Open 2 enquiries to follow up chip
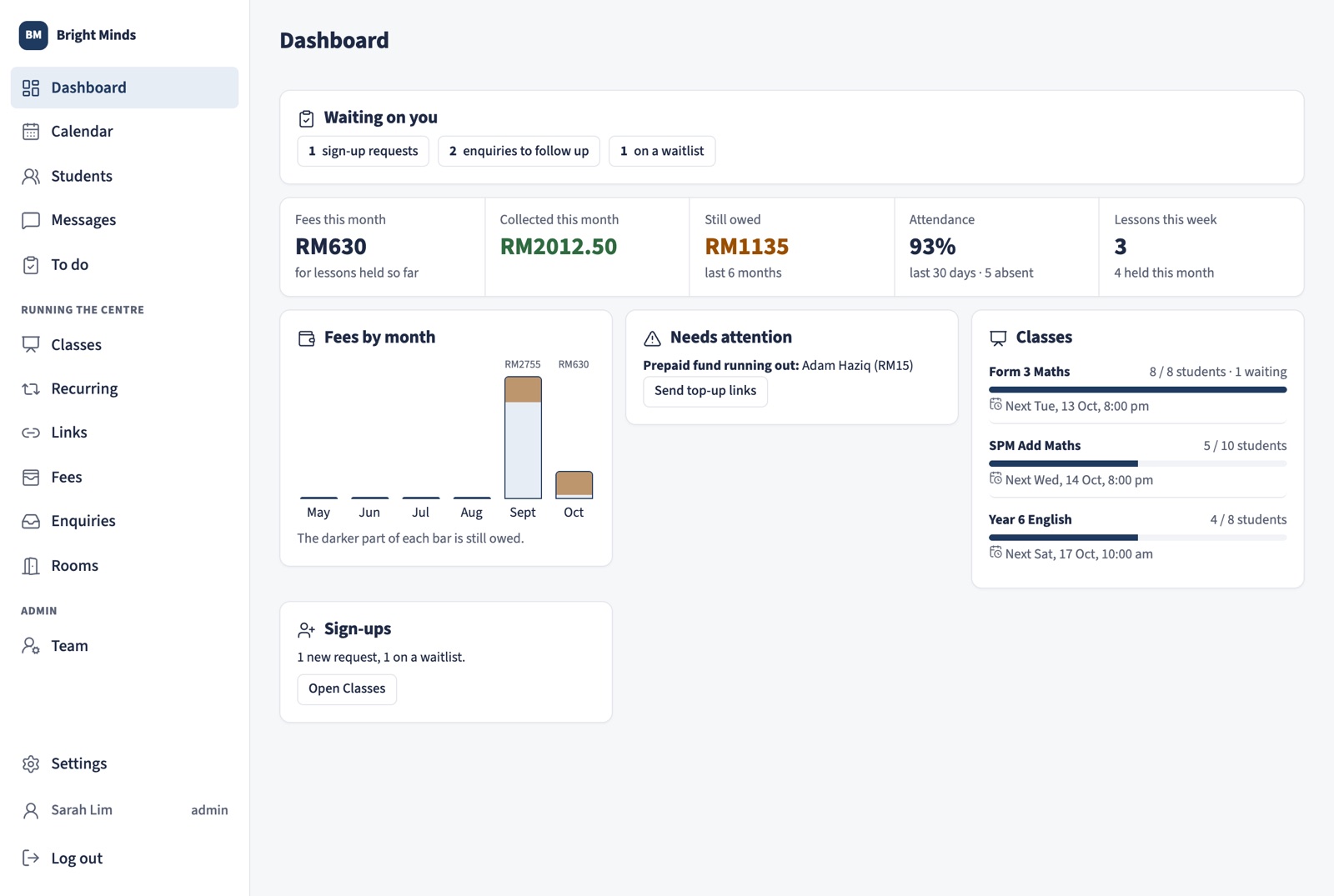The height and width of the screenshot is (896, 1334). pyautogui.click(x=519, y=151)
